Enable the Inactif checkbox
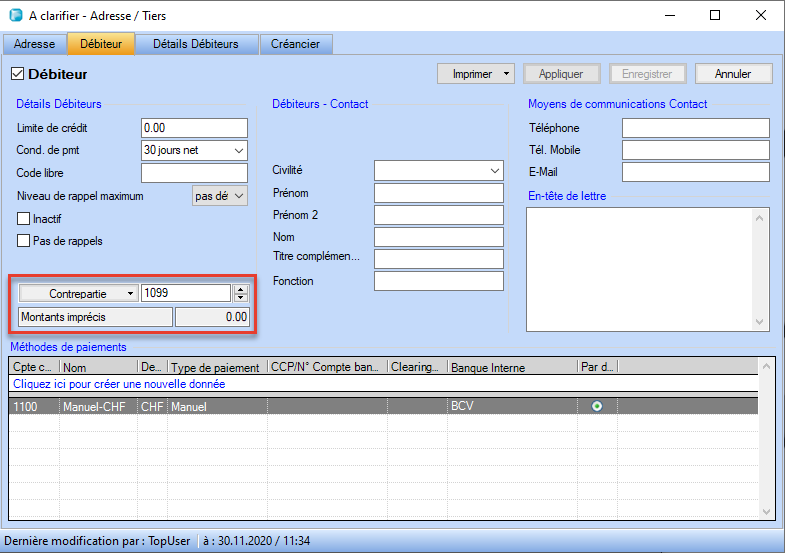 [x=24, y=218]
